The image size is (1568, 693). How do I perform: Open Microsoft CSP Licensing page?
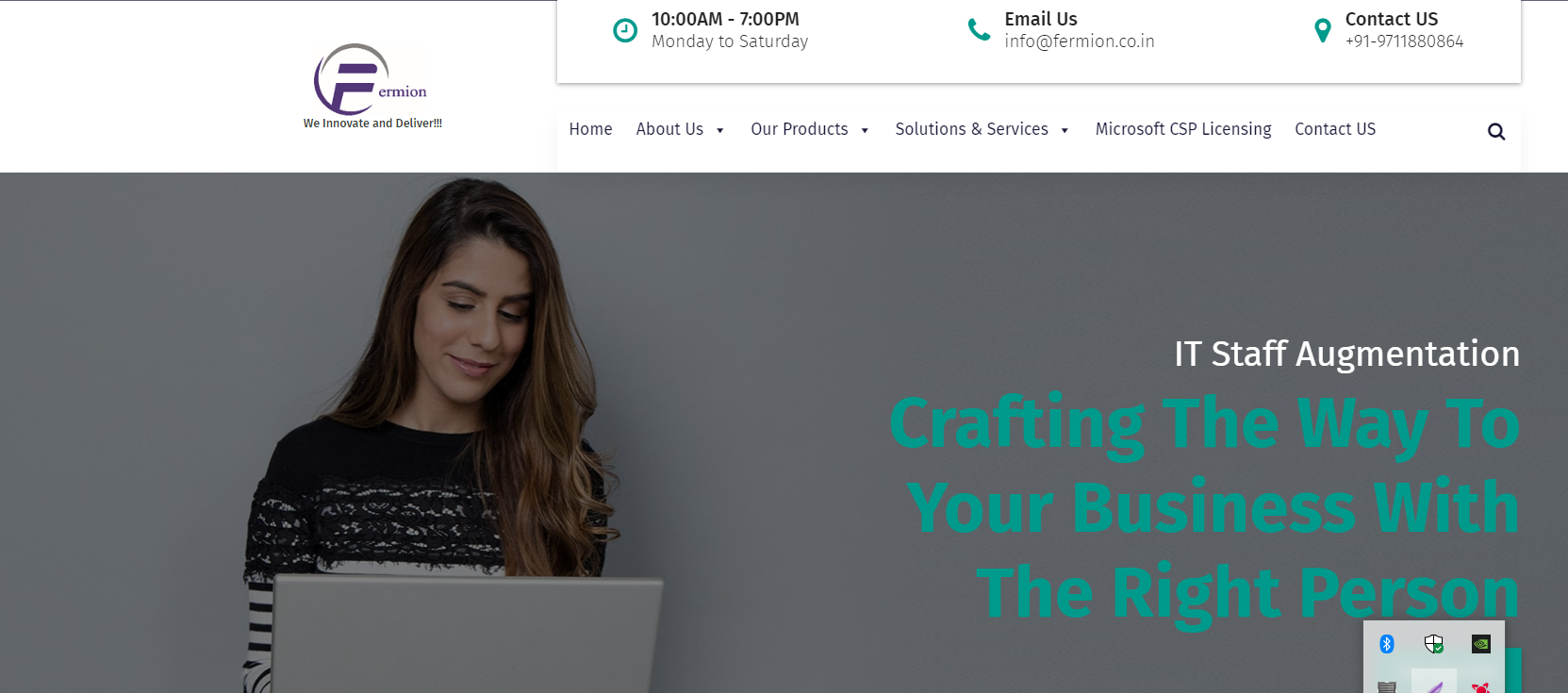point(1183,129)
